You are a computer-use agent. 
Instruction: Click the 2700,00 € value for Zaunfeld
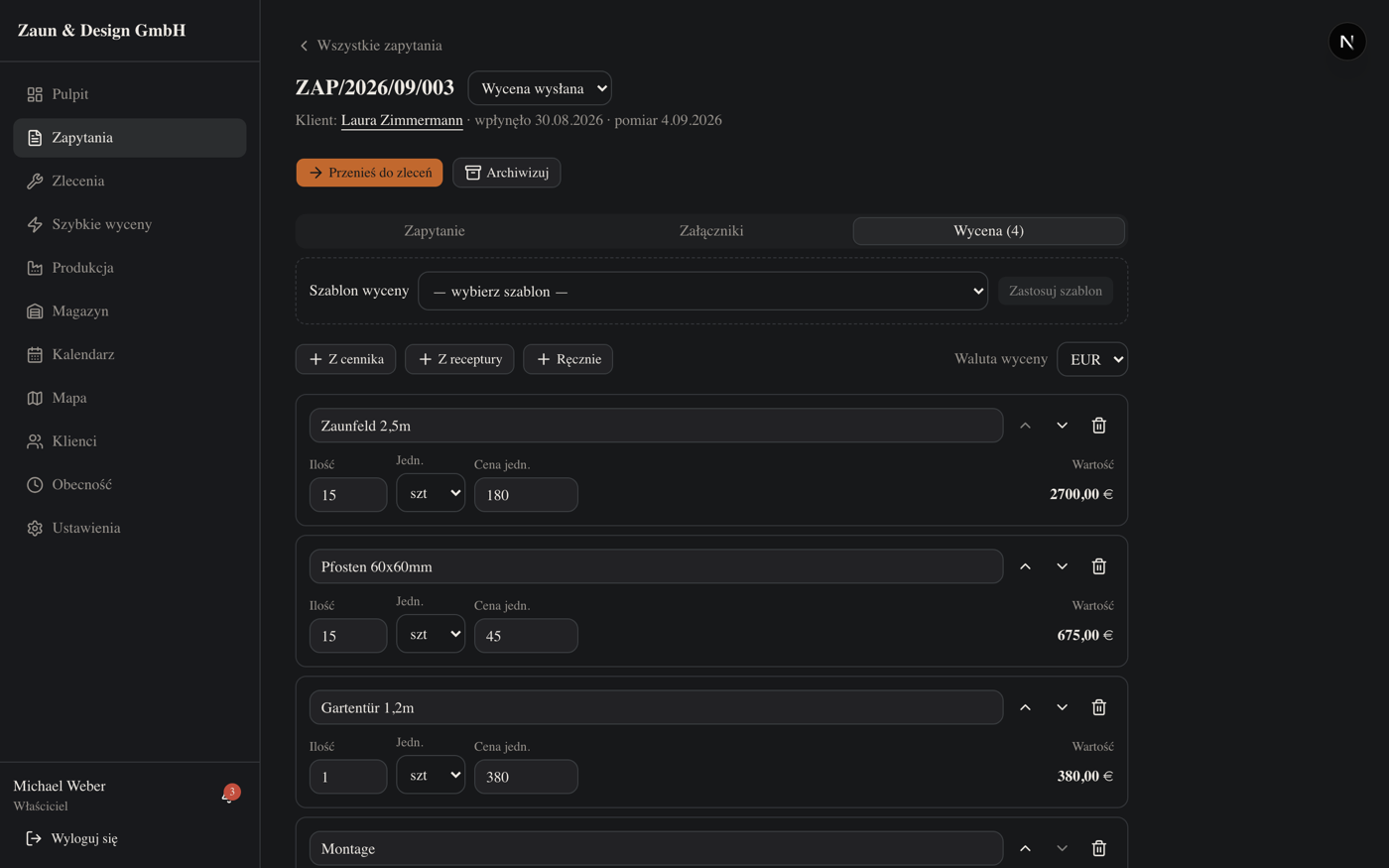click(1081, 494)
